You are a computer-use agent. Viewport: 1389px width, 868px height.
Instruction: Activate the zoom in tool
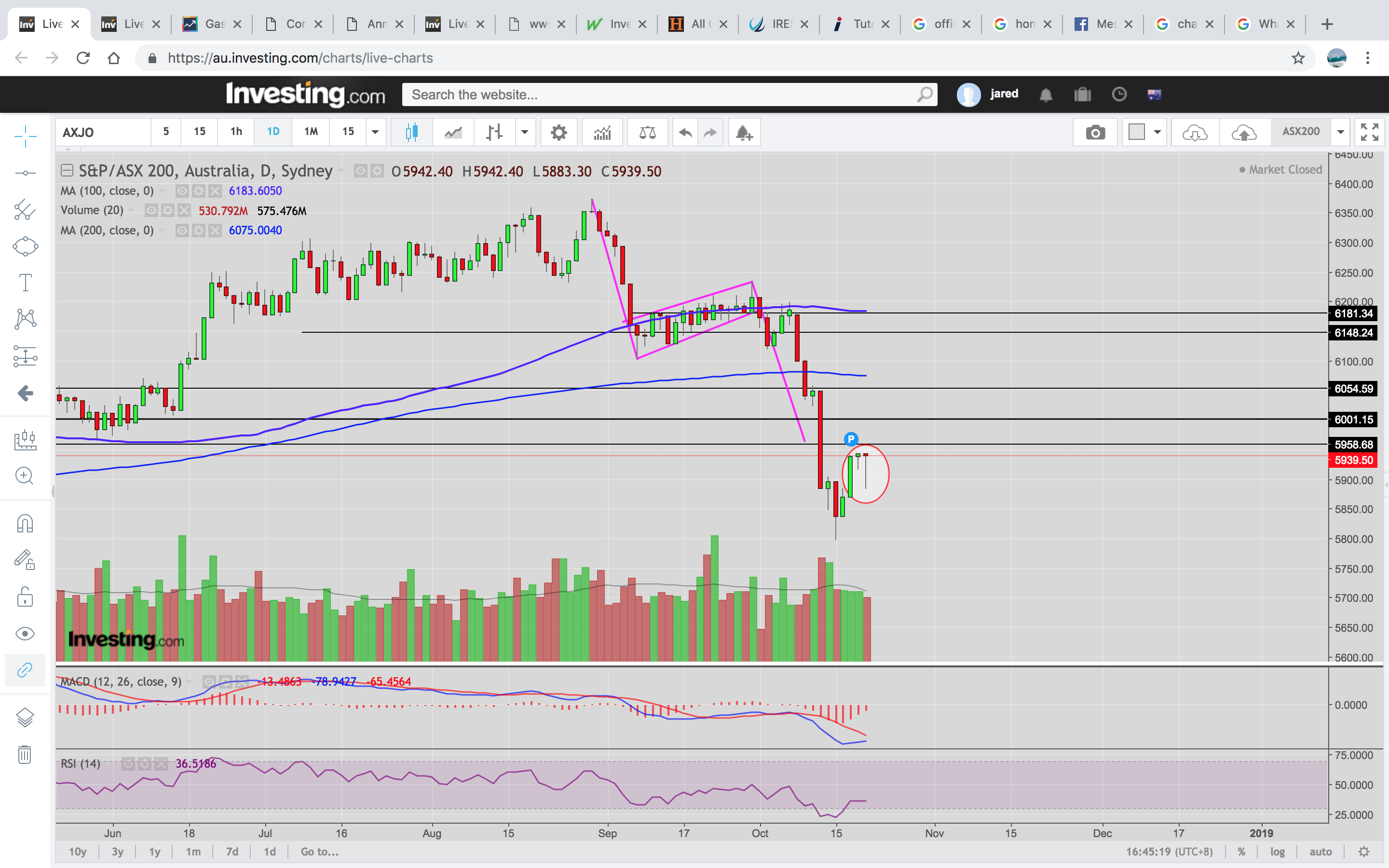click(25, 475)
